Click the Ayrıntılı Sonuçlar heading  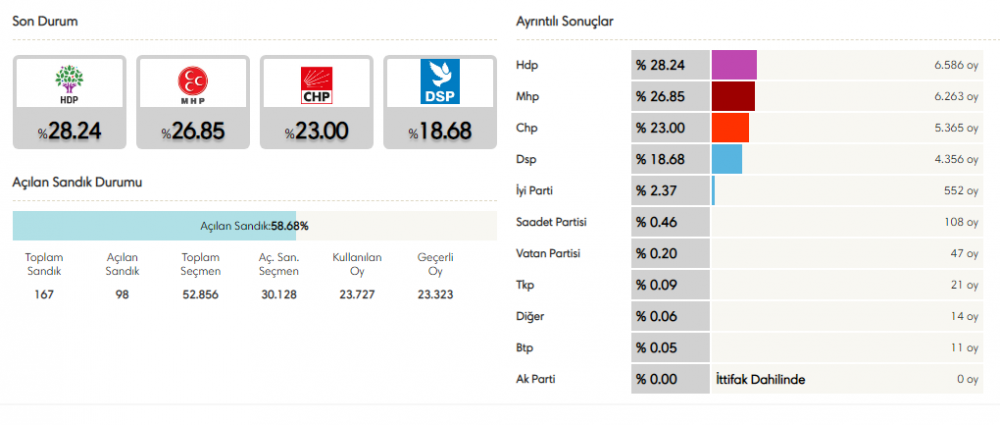564,21
